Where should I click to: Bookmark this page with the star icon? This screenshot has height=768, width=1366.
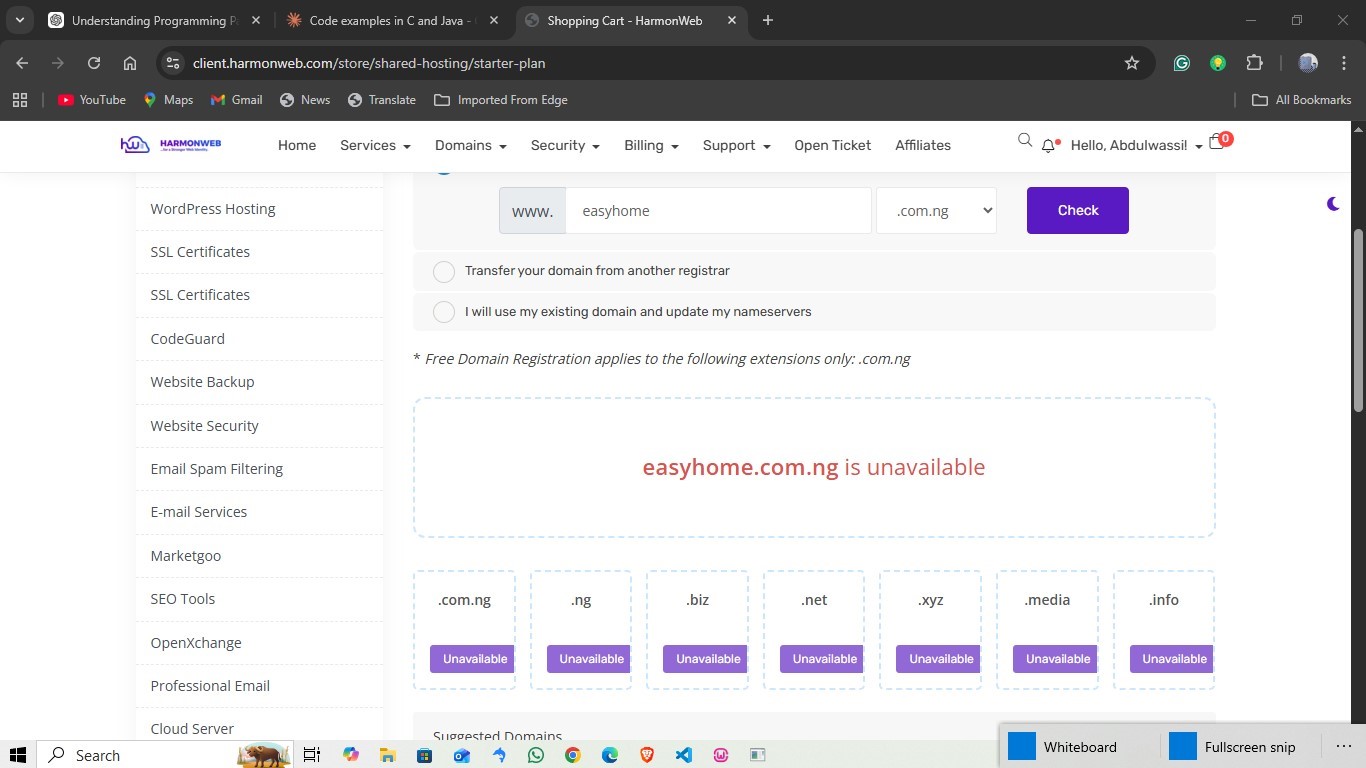pyautogui.click(x=1132, y=63)
